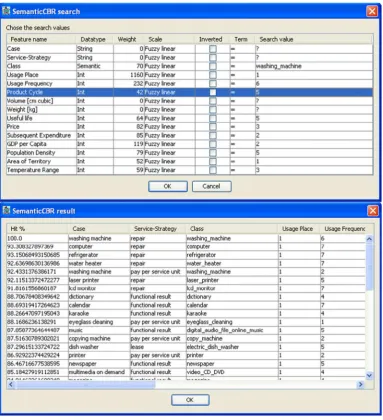Click the SemanticCBR result window title icon
The image size is (383, 420).
6,210
